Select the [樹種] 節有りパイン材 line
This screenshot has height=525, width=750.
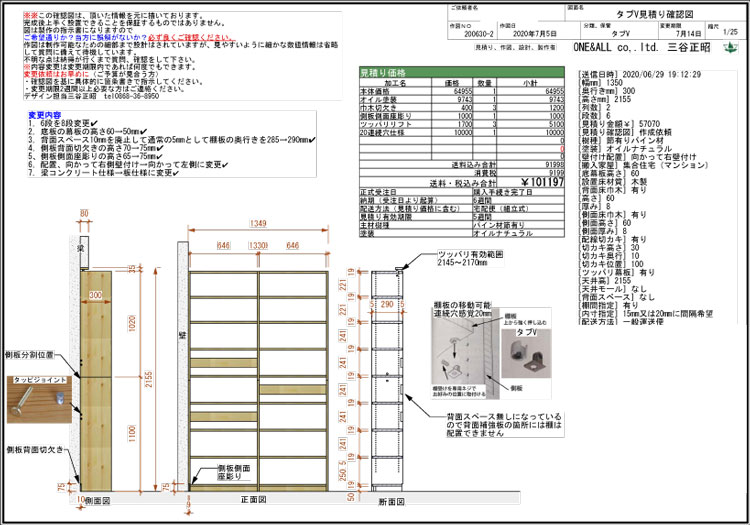point(622,141)
